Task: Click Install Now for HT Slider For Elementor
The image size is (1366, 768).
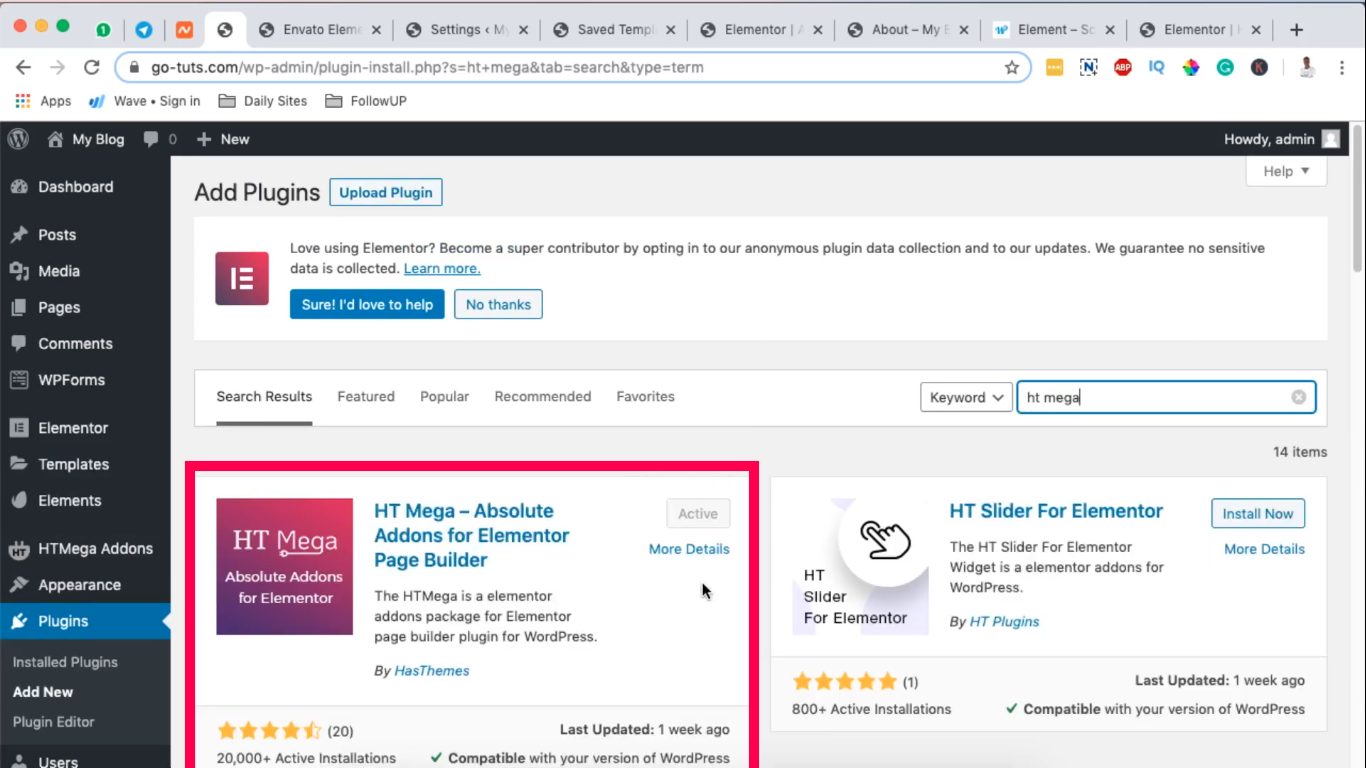Action: (x=1258, y=514)
